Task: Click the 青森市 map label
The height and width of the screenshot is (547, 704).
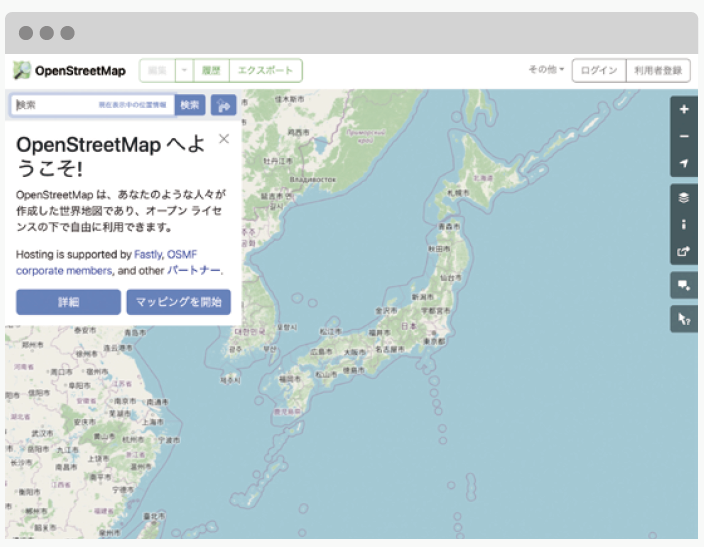Action: click(449, 226)
